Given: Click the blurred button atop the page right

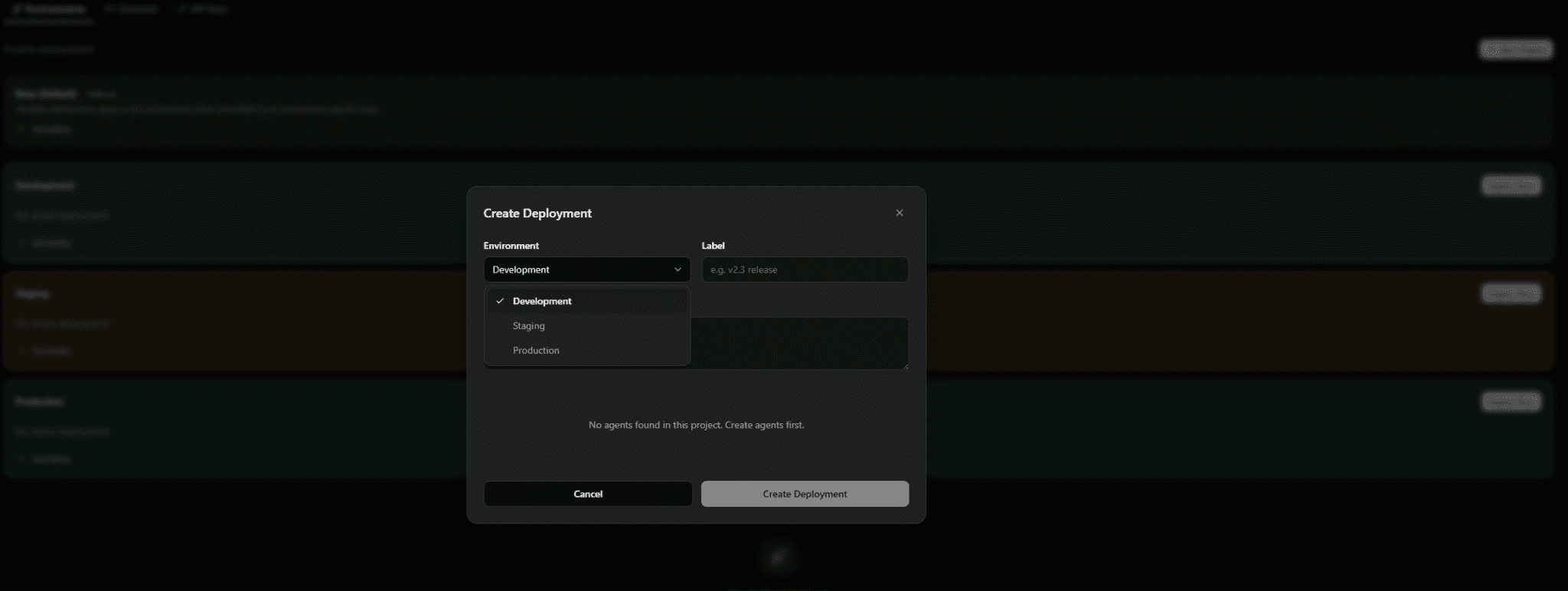Looking at the screenshot, I should (x=1516, y=50).
